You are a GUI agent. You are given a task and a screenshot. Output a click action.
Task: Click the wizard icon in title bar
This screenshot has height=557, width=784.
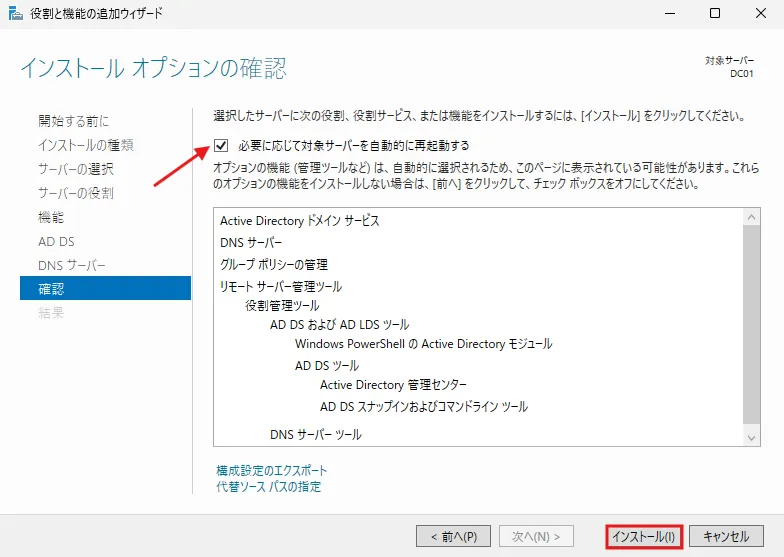pyautogui.click(x=16, y=13)
